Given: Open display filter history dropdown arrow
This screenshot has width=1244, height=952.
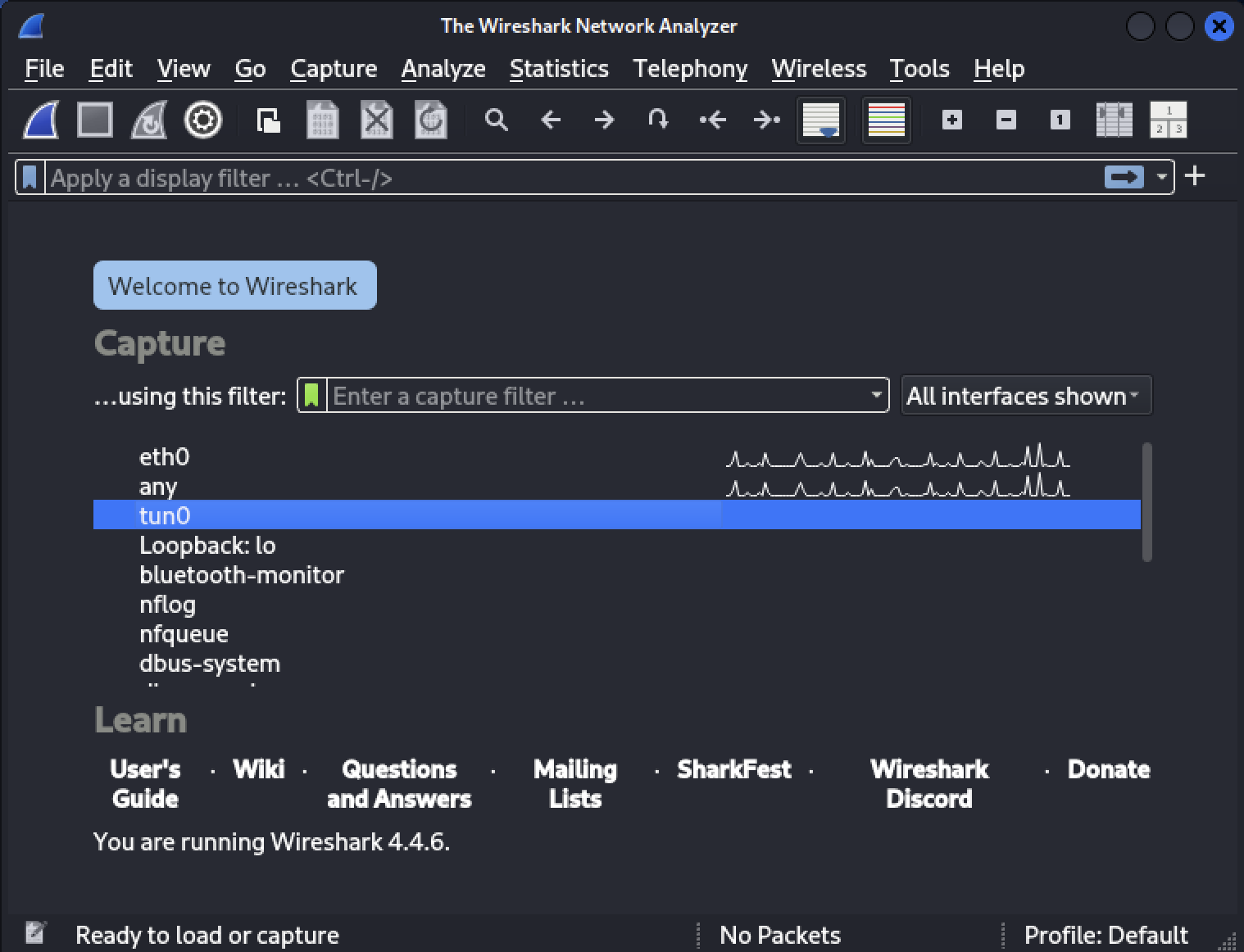Looking at the screenshot, I should pyautogui.click(x=1161, y=177).
